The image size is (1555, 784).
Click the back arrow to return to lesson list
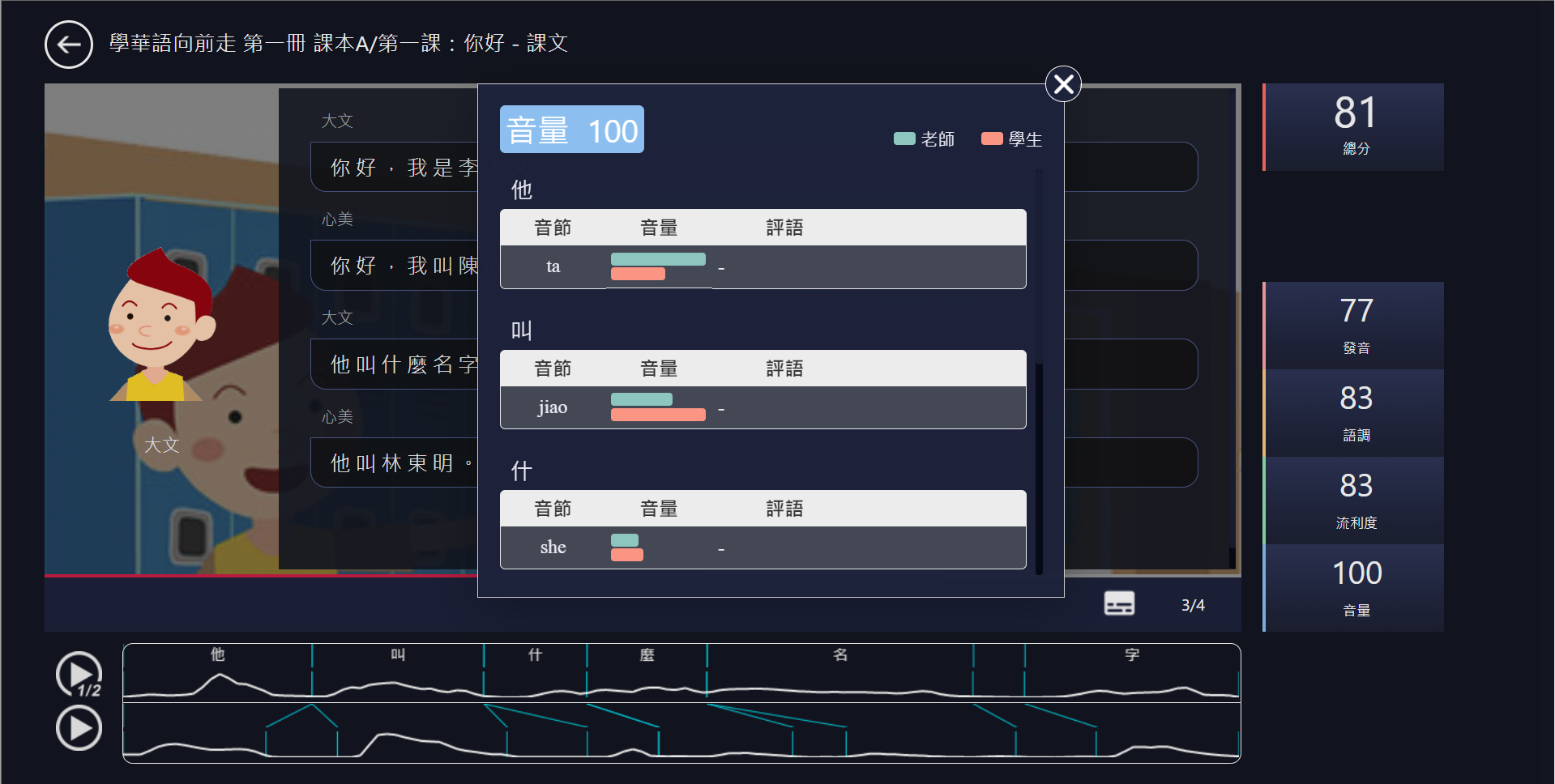(x=68, y=44)
